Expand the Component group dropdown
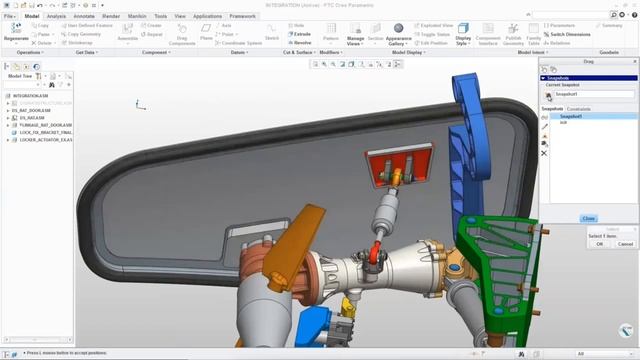Screen dimensions: 640x360 156,52
